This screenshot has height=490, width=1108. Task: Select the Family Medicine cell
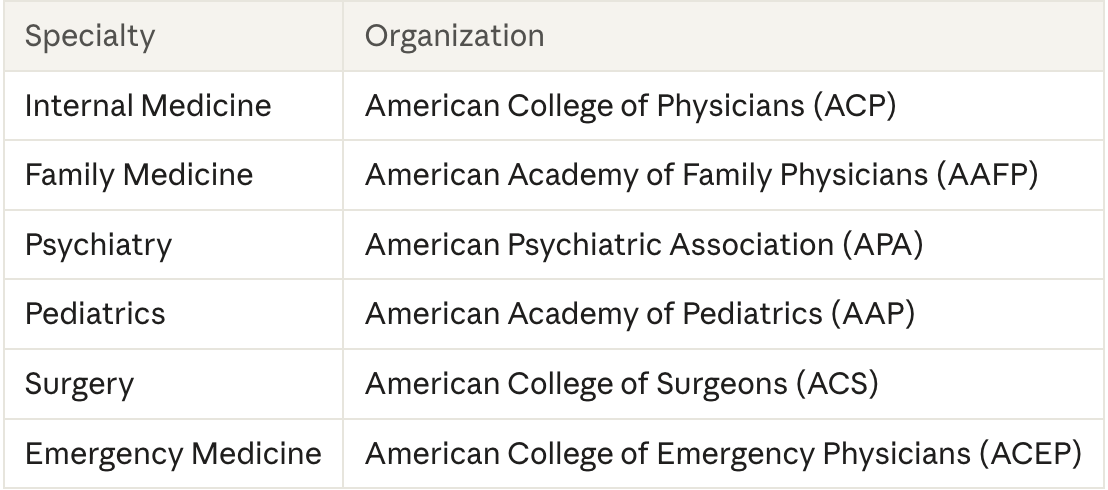coord(174,175)
